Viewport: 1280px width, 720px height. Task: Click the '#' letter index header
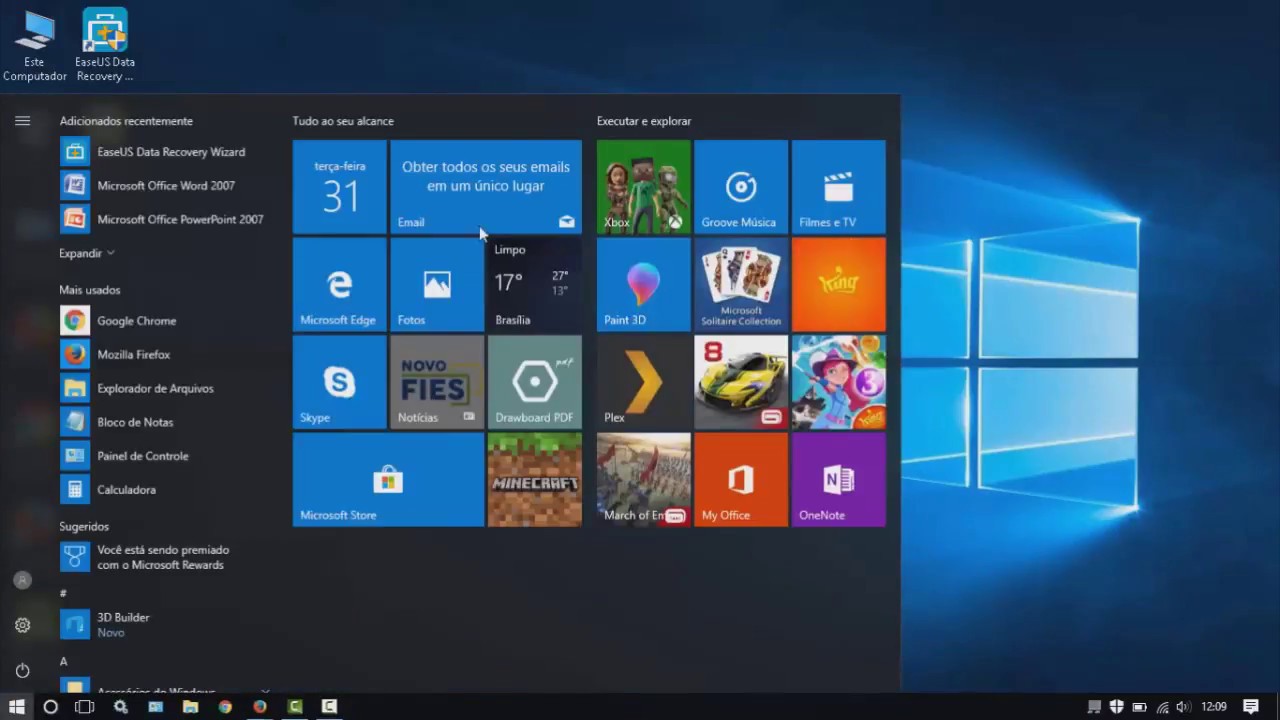click(x=63, y=593)
